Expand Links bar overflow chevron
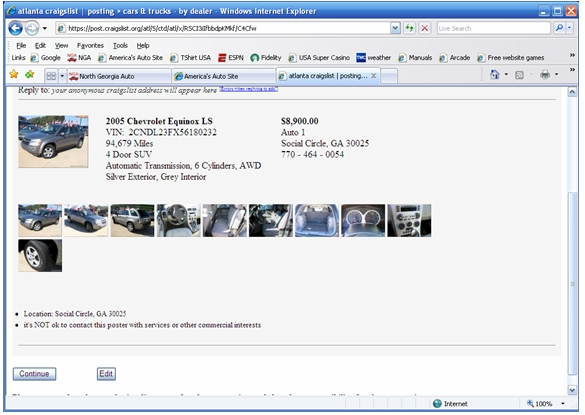The width and height of the screenshot is (585, 415). [x=572, y=55]
